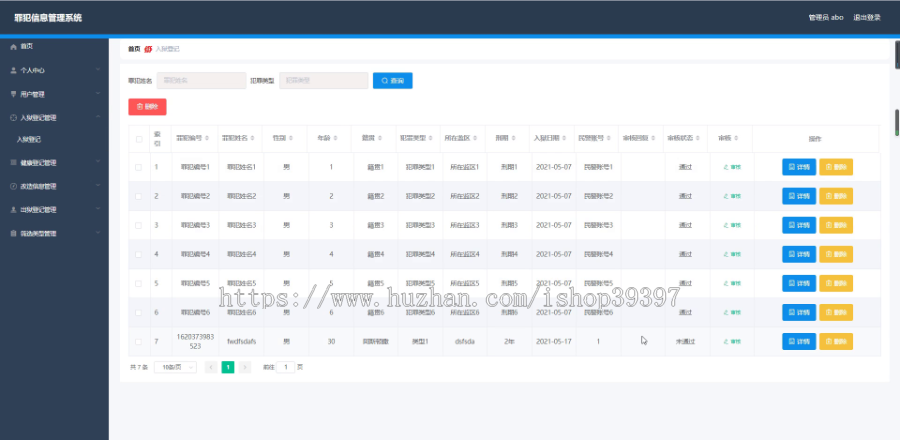Click the 1620373983523 cell in row 7

click(195, 341)
